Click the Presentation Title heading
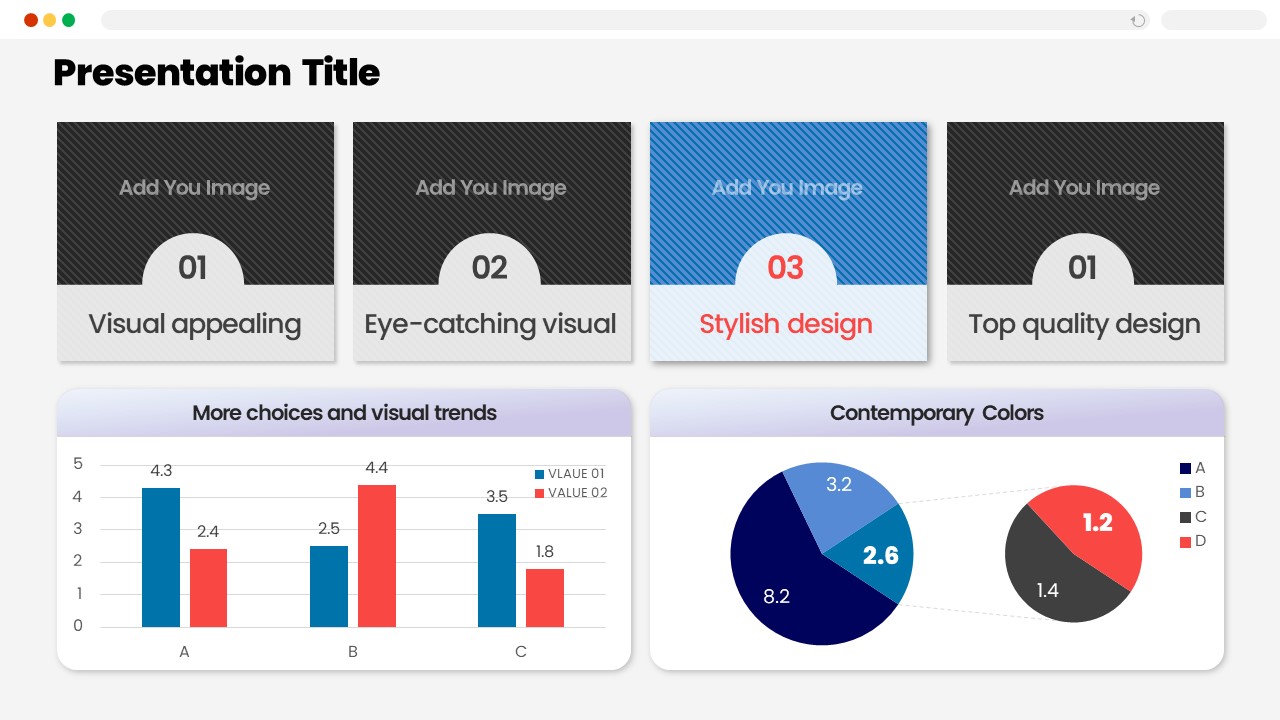Image resolution: width=1280 pixels, height=720 pixels. coord(217,73)
